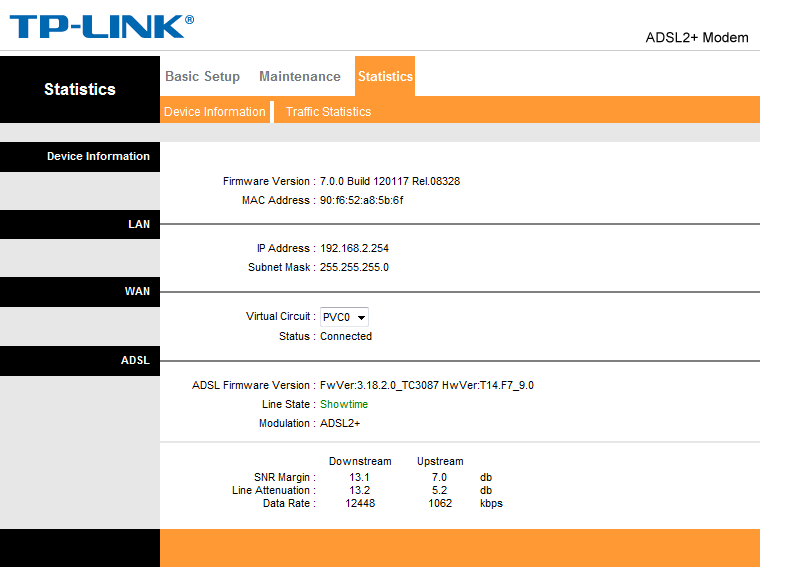Expand the Virtual Circuit PVC0 dropdown
The width and height of the screenshot is (794, 567).
(x=344, y=317)
